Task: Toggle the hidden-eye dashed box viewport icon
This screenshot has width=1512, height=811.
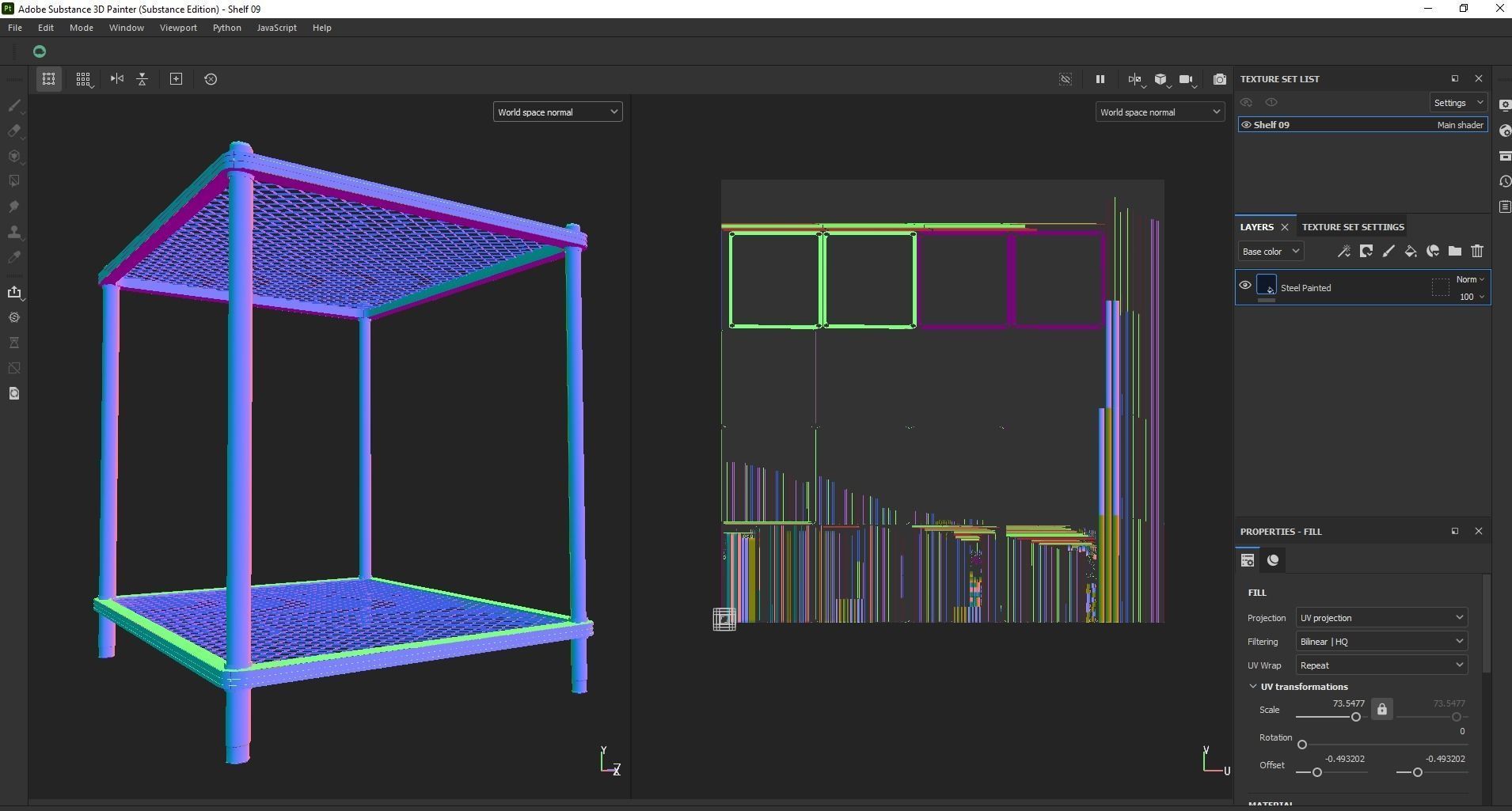Action: click(x=1066, y=79)
